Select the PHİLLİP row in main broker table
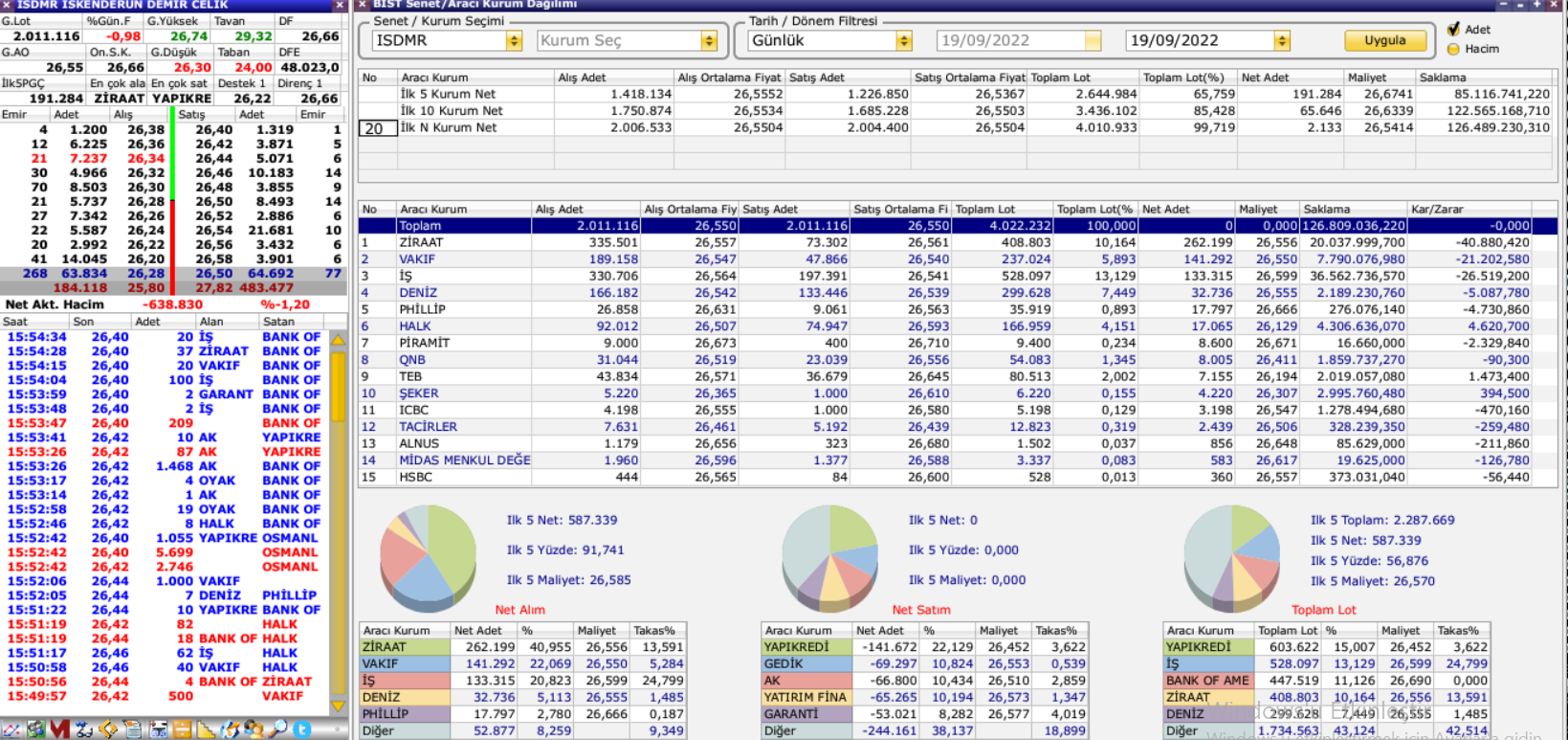Image resolution: width=1568 pixels, height=740 pixels. click(x=958, y=310)
